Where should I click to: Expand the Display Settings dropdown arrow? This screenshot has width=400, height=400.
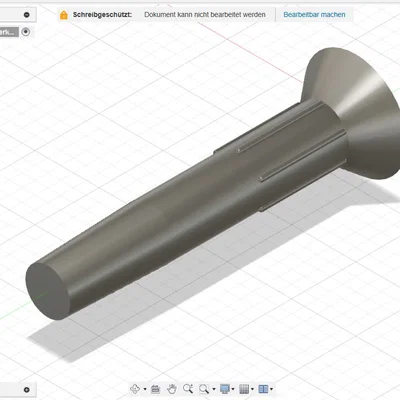233,389
